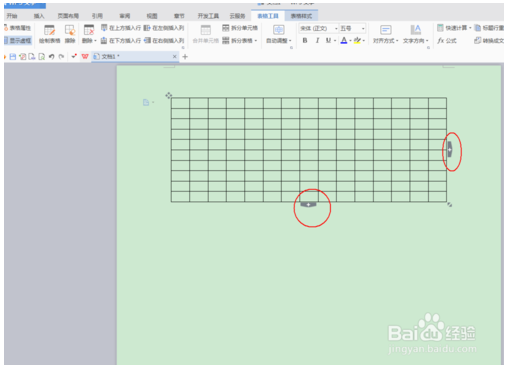Viewport: 506px width, 365px height.
Task: Click 拆分单元格 split cells
Action: [x=240, y=28]
